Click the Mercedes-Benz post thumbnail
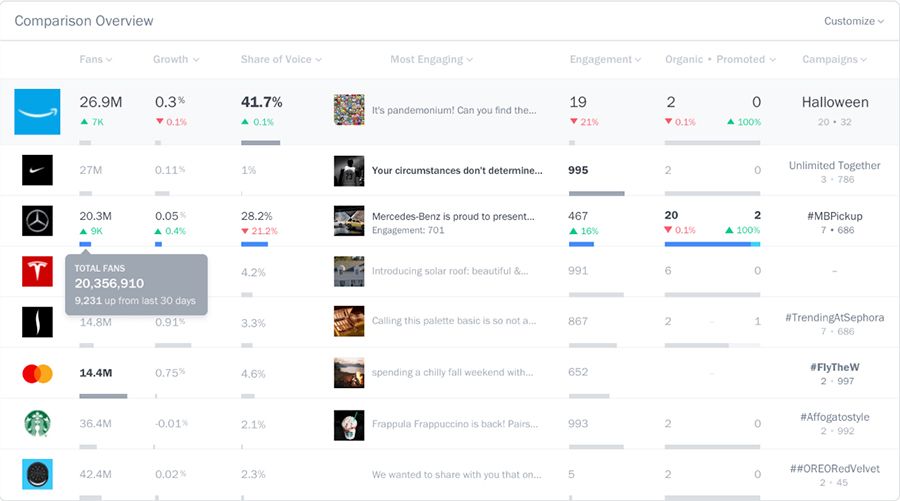 point(349,221)
